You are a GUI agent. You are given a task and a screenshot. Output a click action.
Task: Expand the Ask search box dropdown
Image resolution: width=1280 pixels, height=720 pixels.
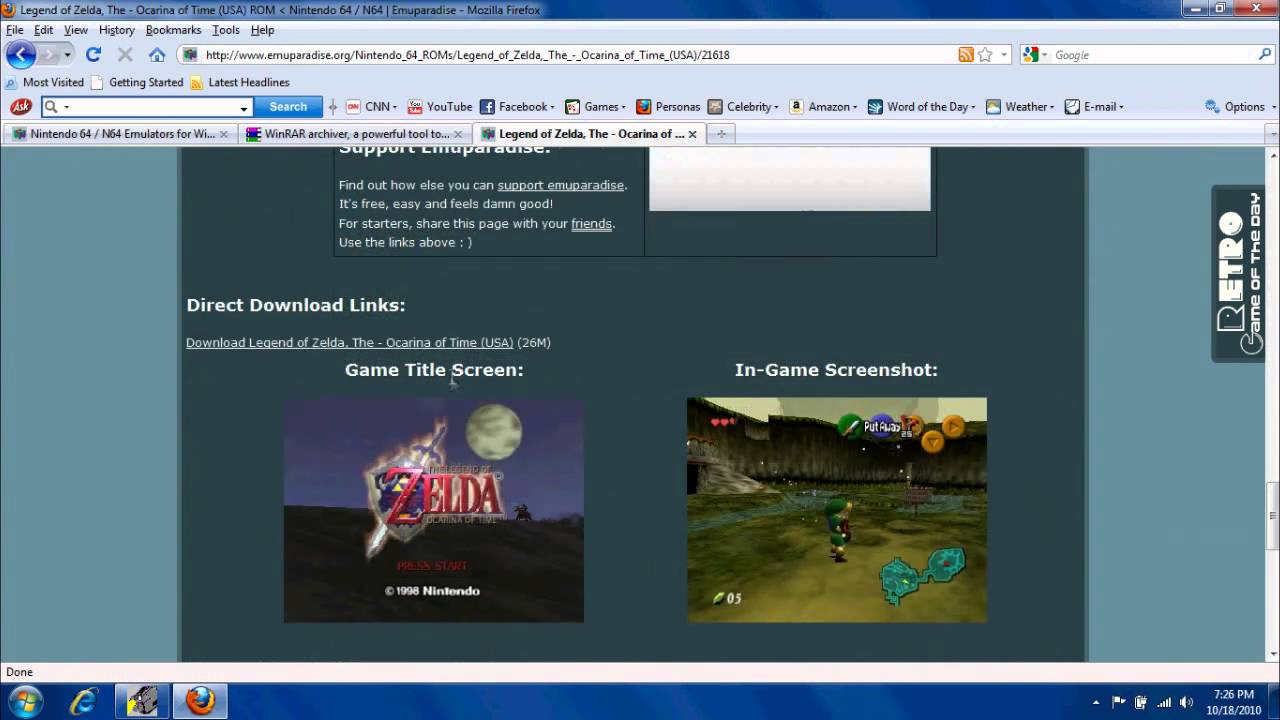click(x=243, y=107)
